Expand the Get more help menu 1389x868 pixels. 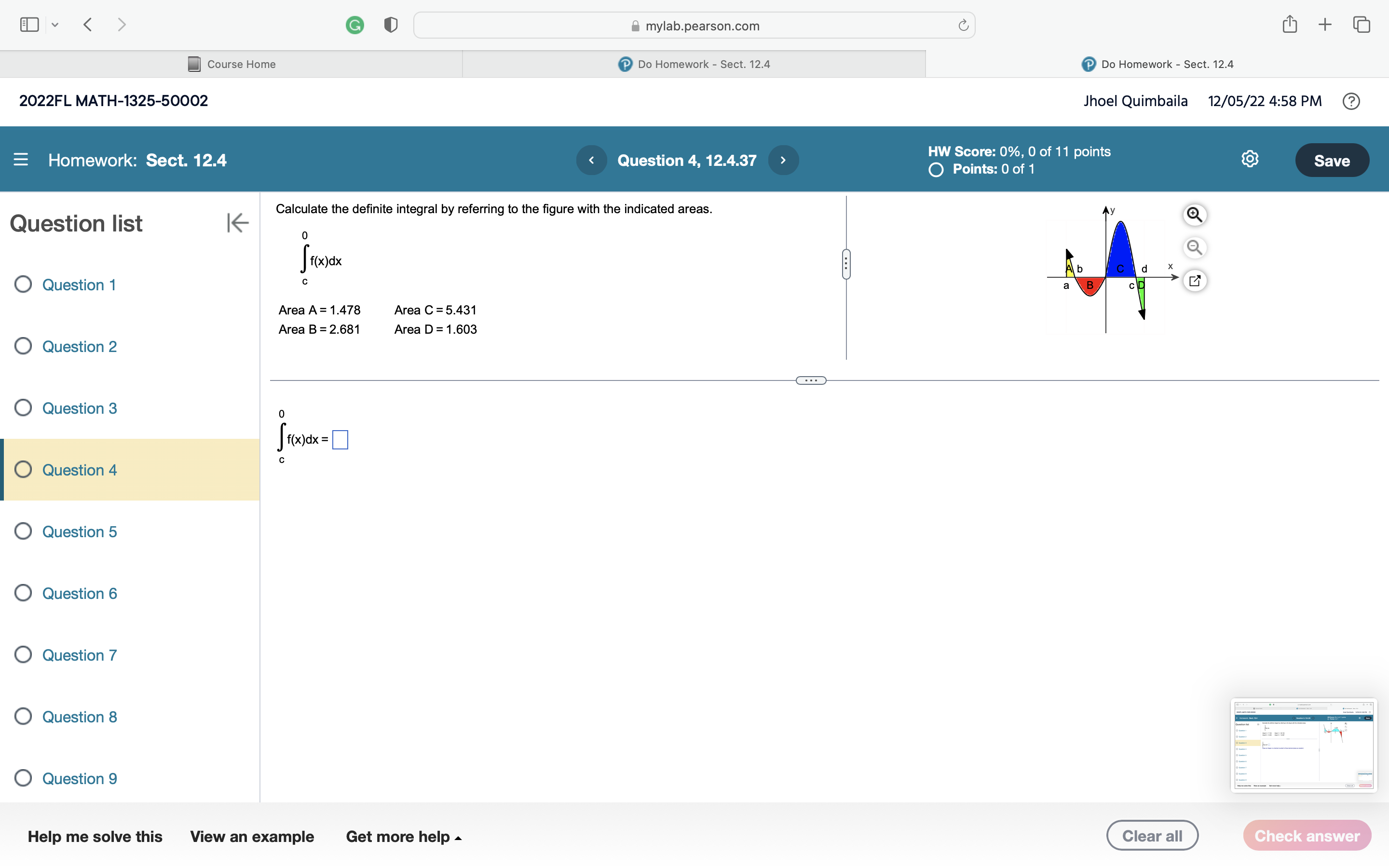(x=404, y=837)
